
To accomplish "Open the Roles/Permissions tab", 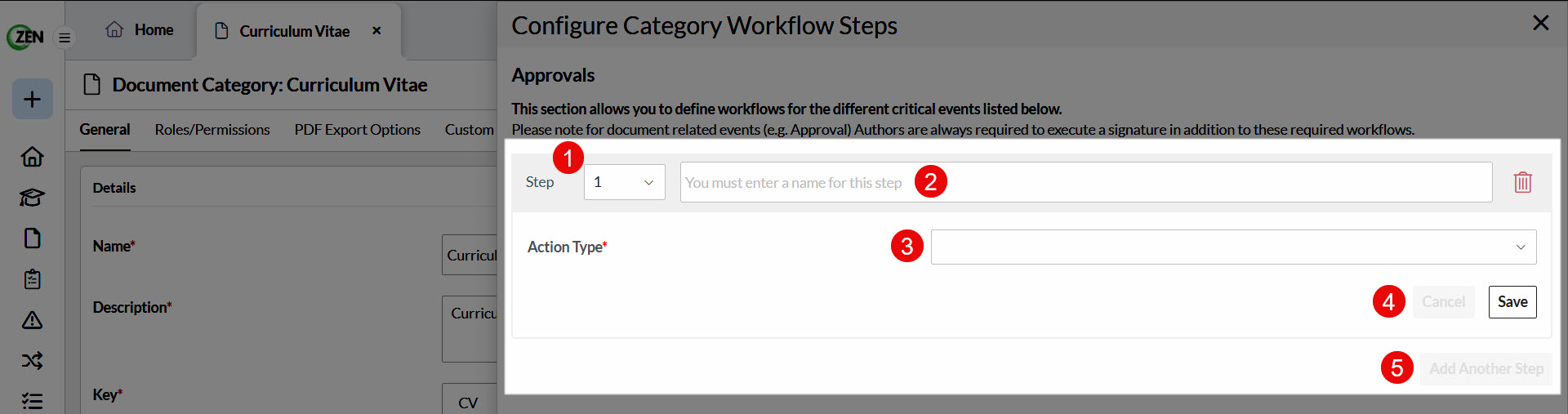I will (212, 130).
